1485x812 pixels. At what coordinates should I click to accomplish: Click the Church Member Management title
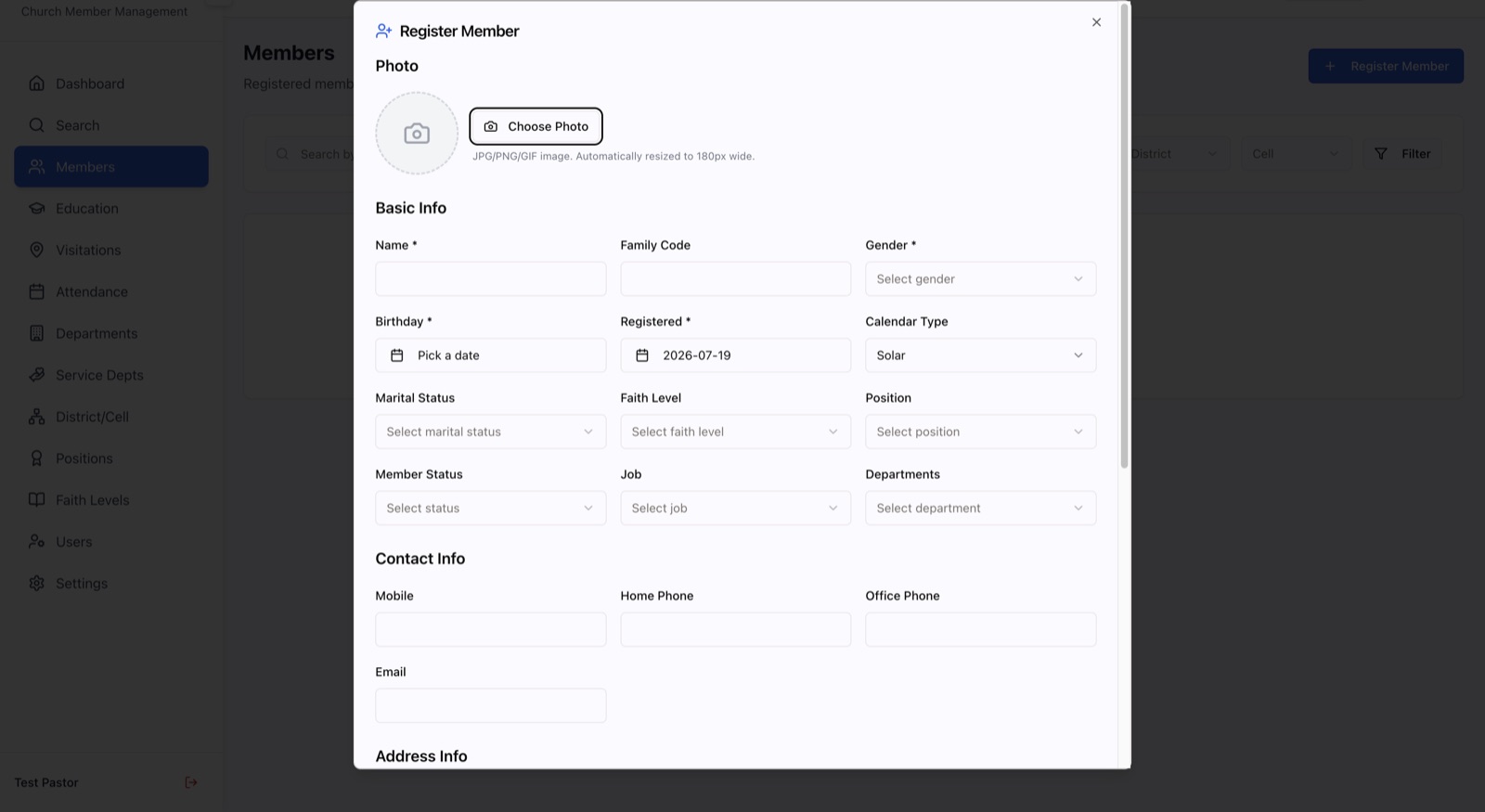coord(104,11)
